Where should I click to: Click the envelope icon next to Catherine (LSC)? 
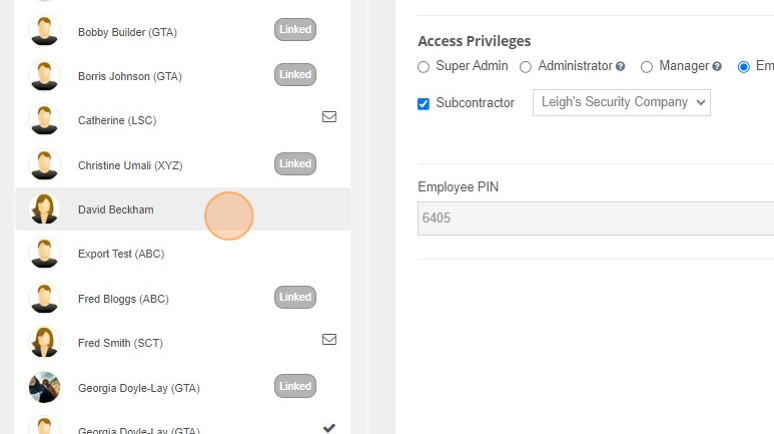(329, 117)
